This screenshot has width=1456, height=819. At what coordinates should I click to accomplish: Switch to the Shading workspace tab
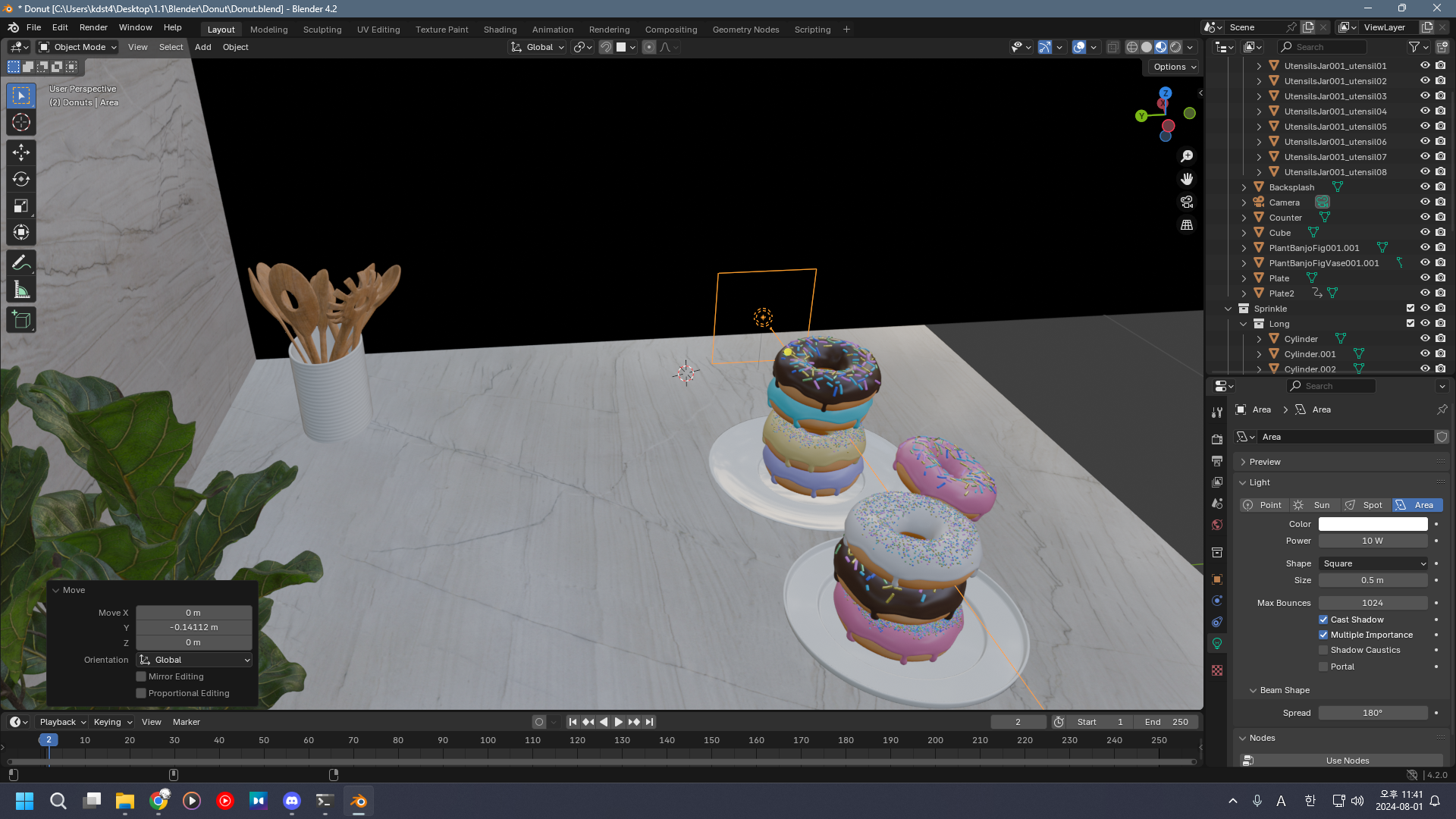(x=500, y=30)
